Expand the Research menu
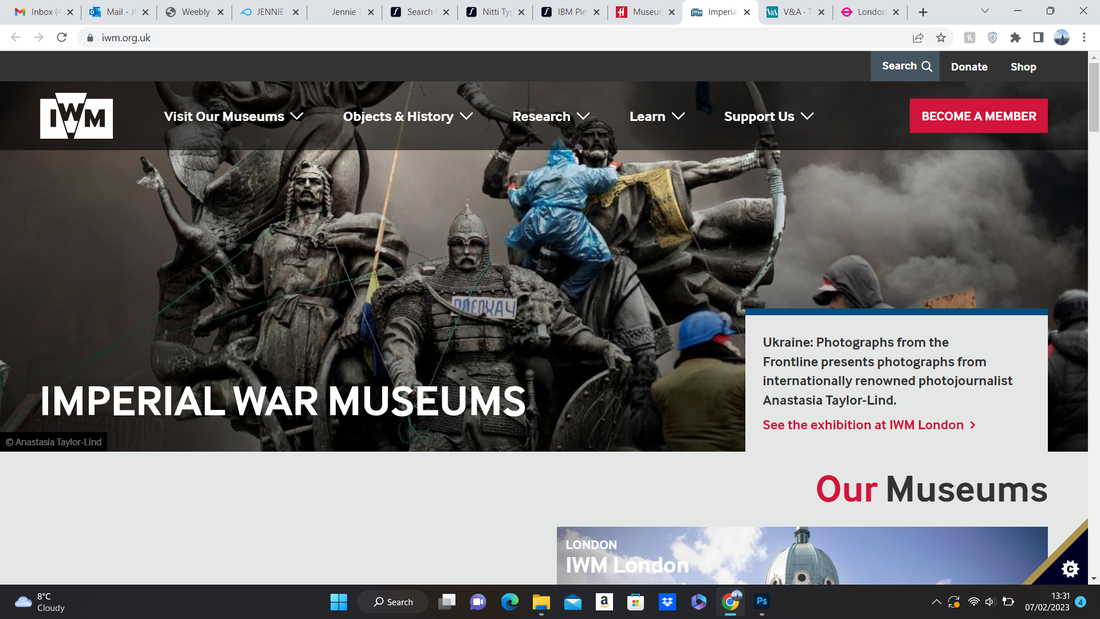Image resolution: width=1100 pixels, height=619 pixels. (551, 117)
